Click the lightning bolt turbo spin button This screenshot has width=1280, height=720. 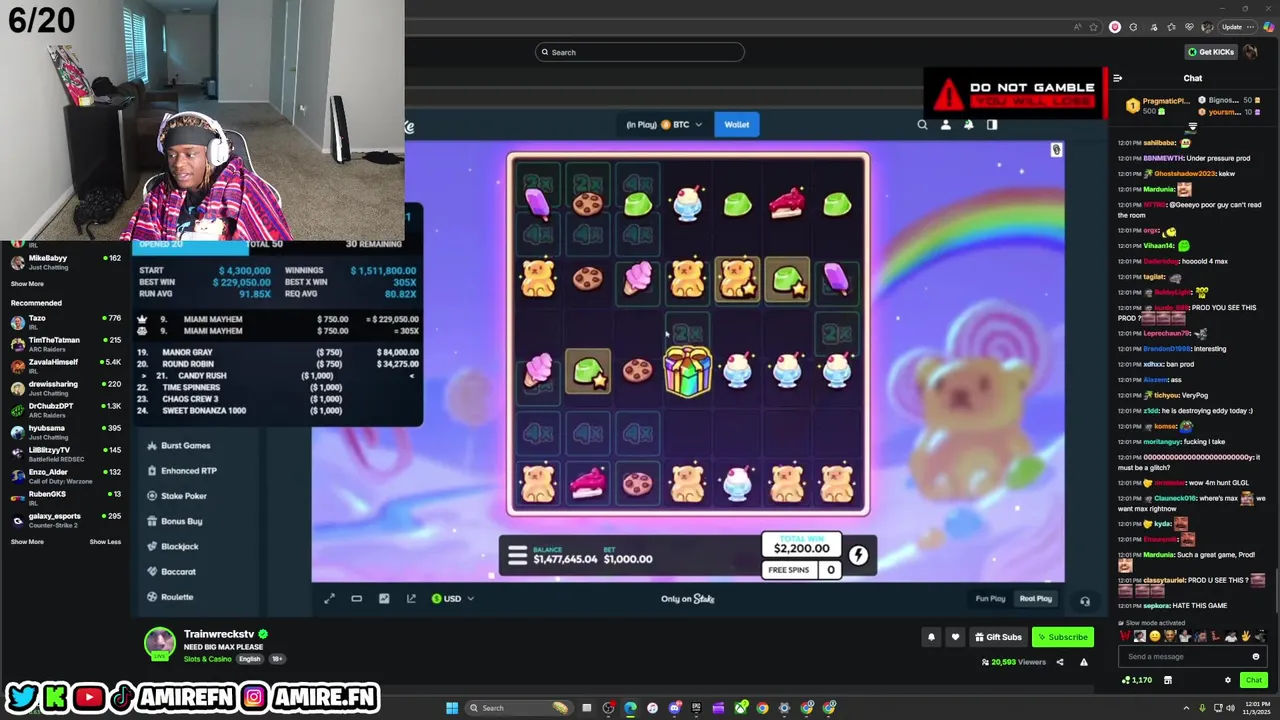point(858,555)
